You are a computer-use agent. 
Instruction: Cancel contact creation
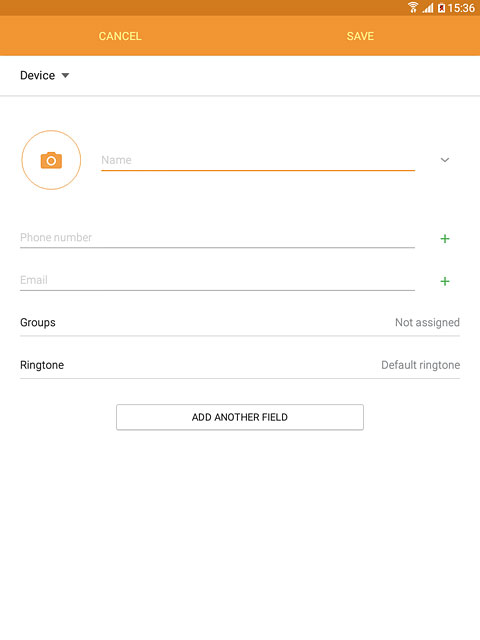120,36
